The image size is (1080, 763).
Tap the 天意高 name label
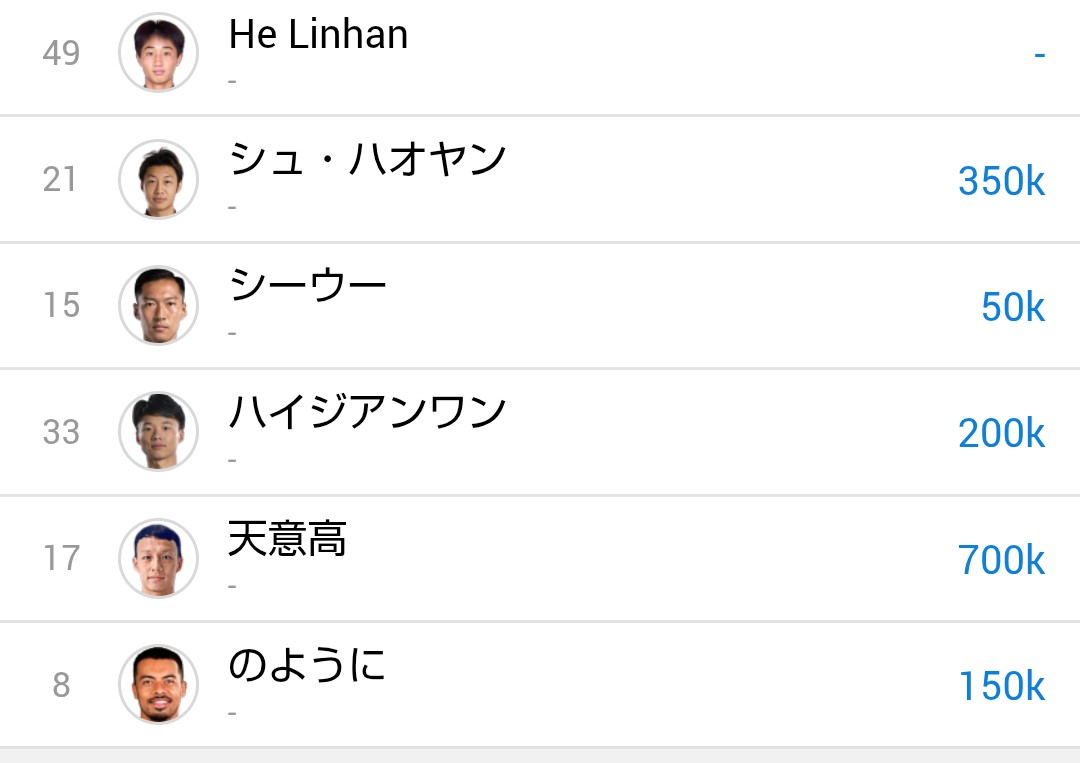287,540
